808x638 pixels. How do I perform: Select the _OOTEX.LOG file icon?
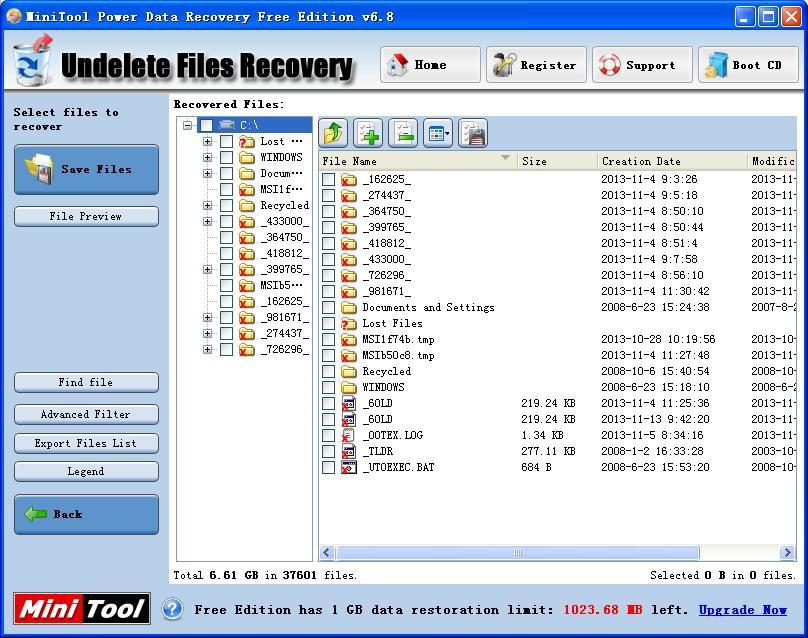(349, 435)
